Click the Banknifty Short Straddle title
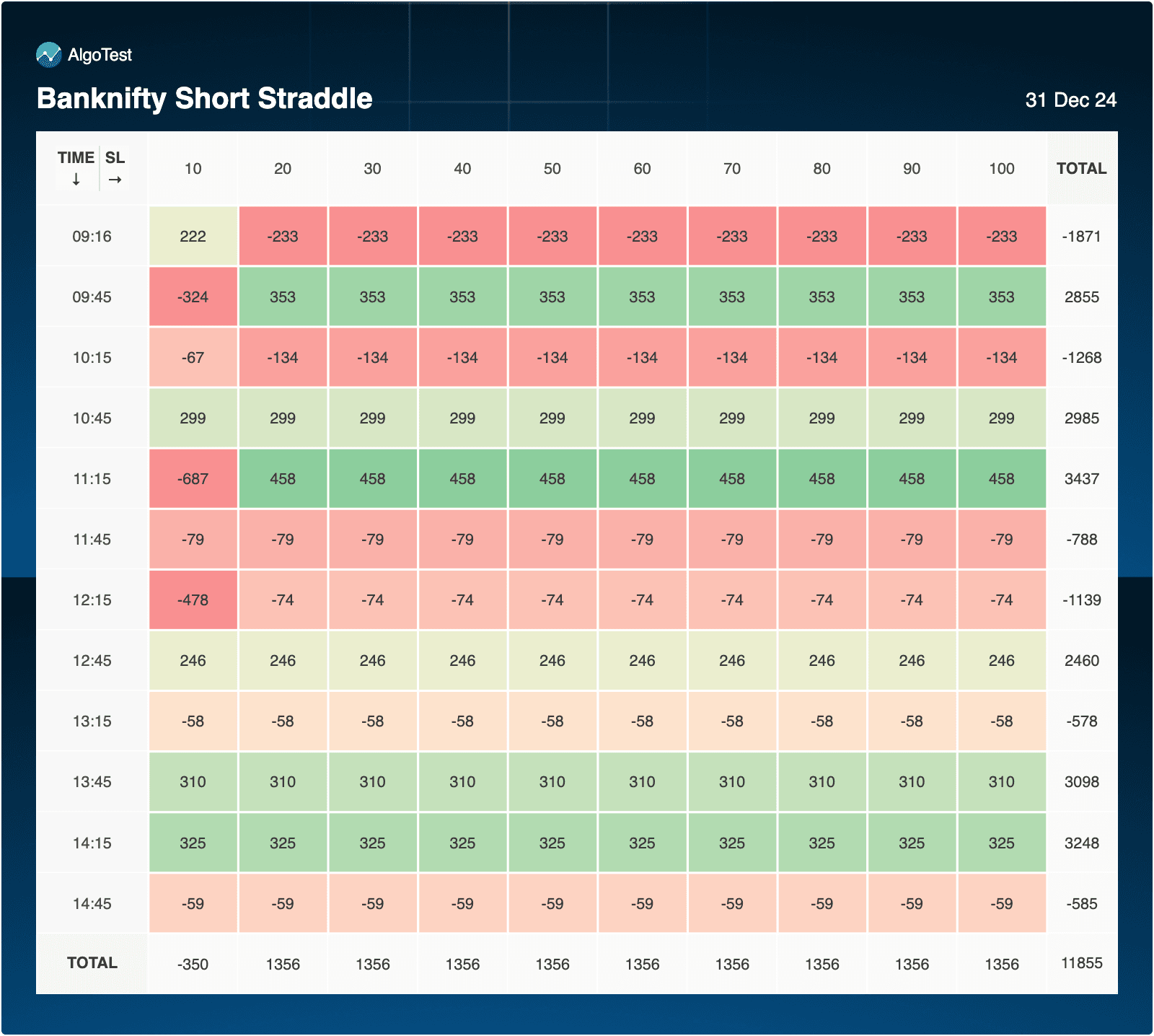The height and width of the screenshot is (1036, 1154). [x=204, y=99]
